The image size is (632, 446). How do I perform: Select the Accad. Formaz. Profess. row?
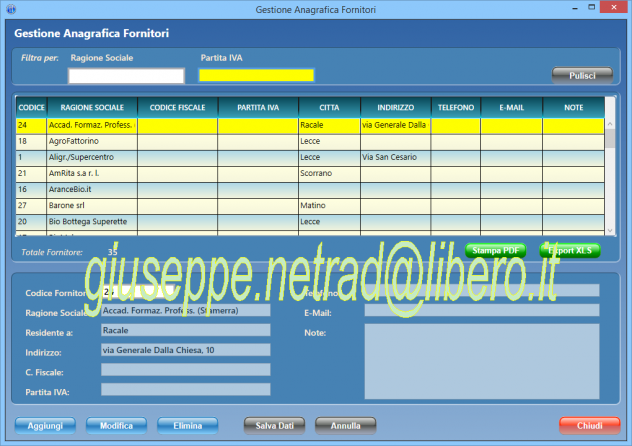[310, 125]
